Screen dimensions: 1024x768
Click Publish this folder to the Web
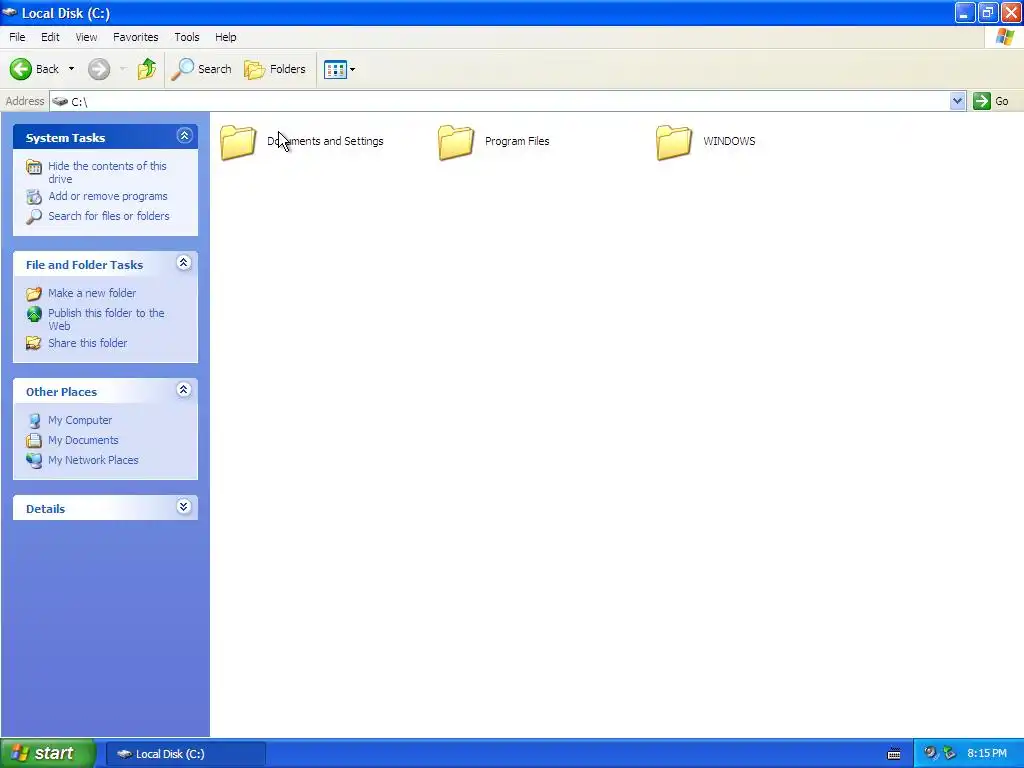tap(106, 319)
